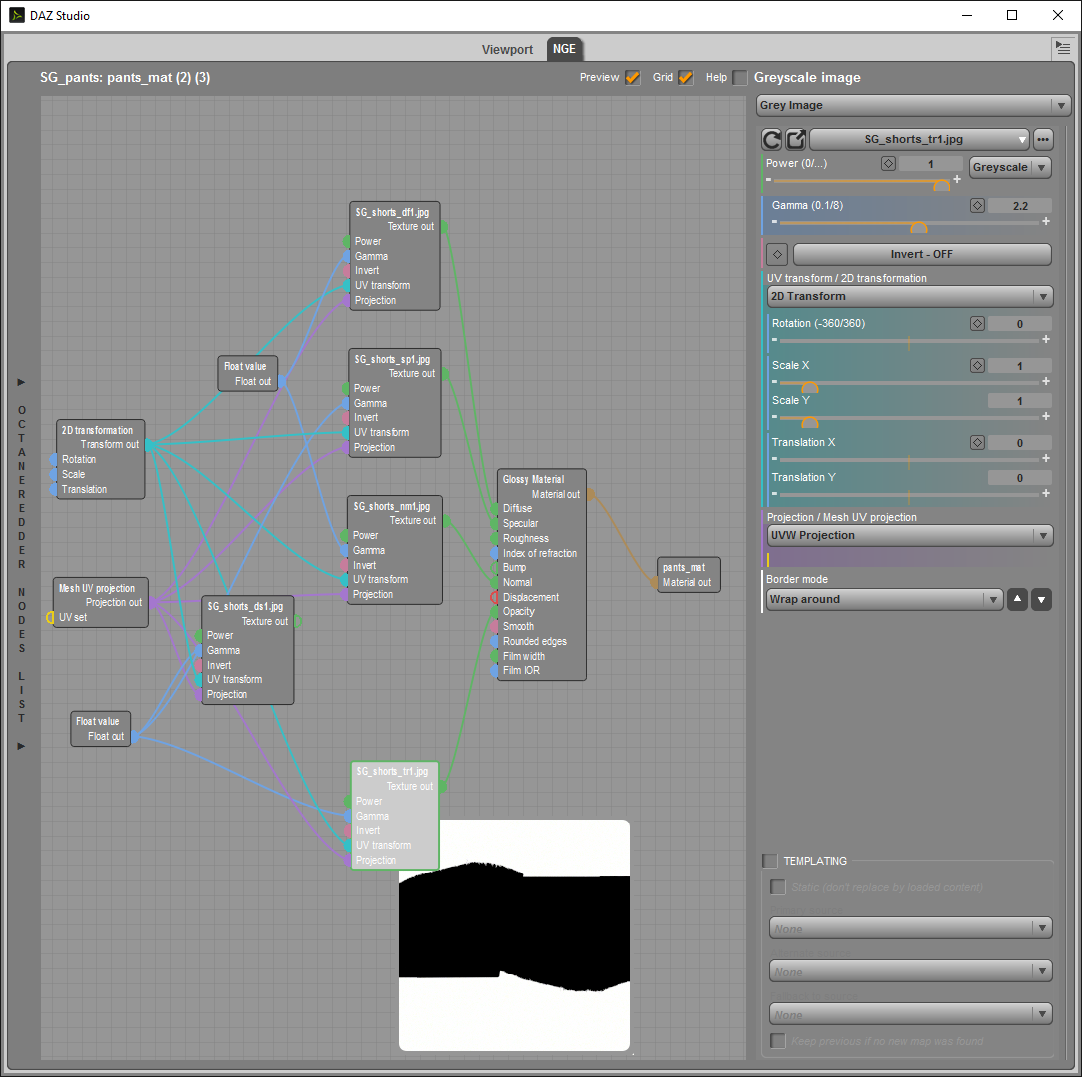The image size is (1082, 1077).
Task: Open the pane options menu icon
Action: click(1063, 48)
